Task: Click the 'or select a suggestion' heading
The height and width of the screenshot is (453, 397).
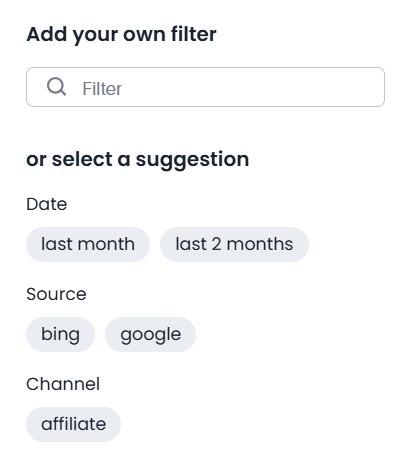Action: [138, 159]
